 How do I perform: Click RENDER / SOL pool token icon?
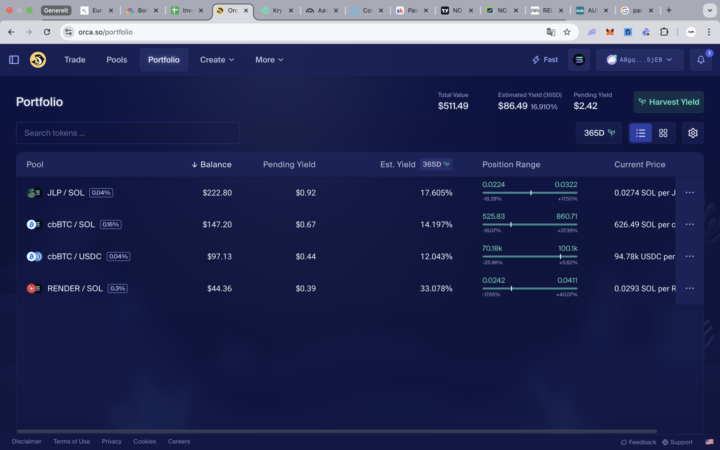pos(34,288)
